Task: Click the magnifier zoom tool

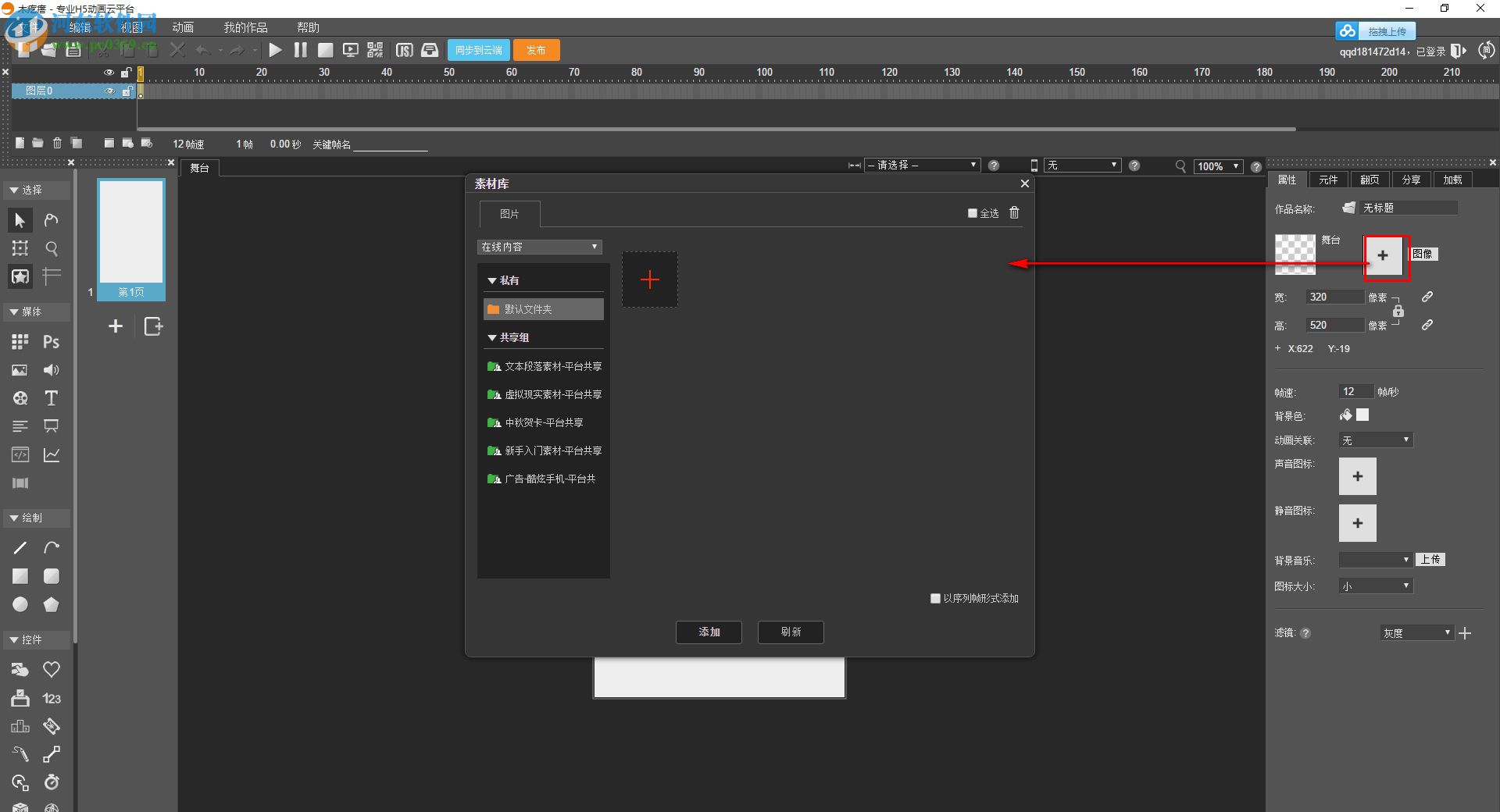Action: pyautogui.click(x=52, y=248)
